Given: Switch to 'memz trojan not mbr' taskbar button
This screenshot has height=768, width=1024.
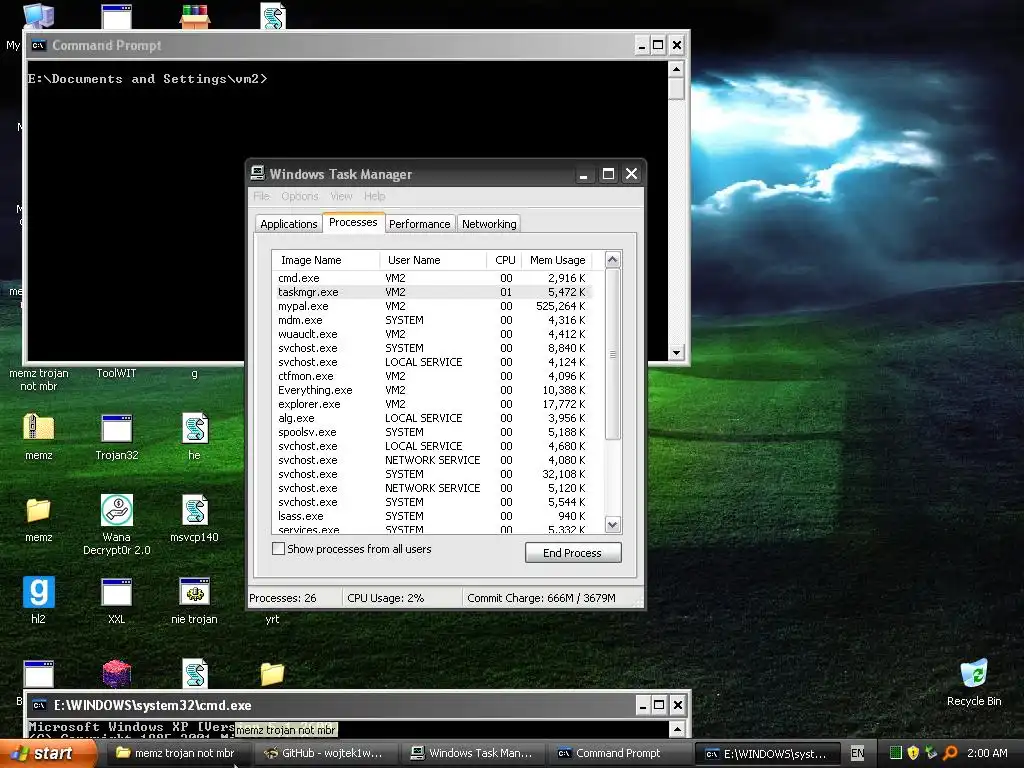Looking at the screenshot, I should click(176, 753).
